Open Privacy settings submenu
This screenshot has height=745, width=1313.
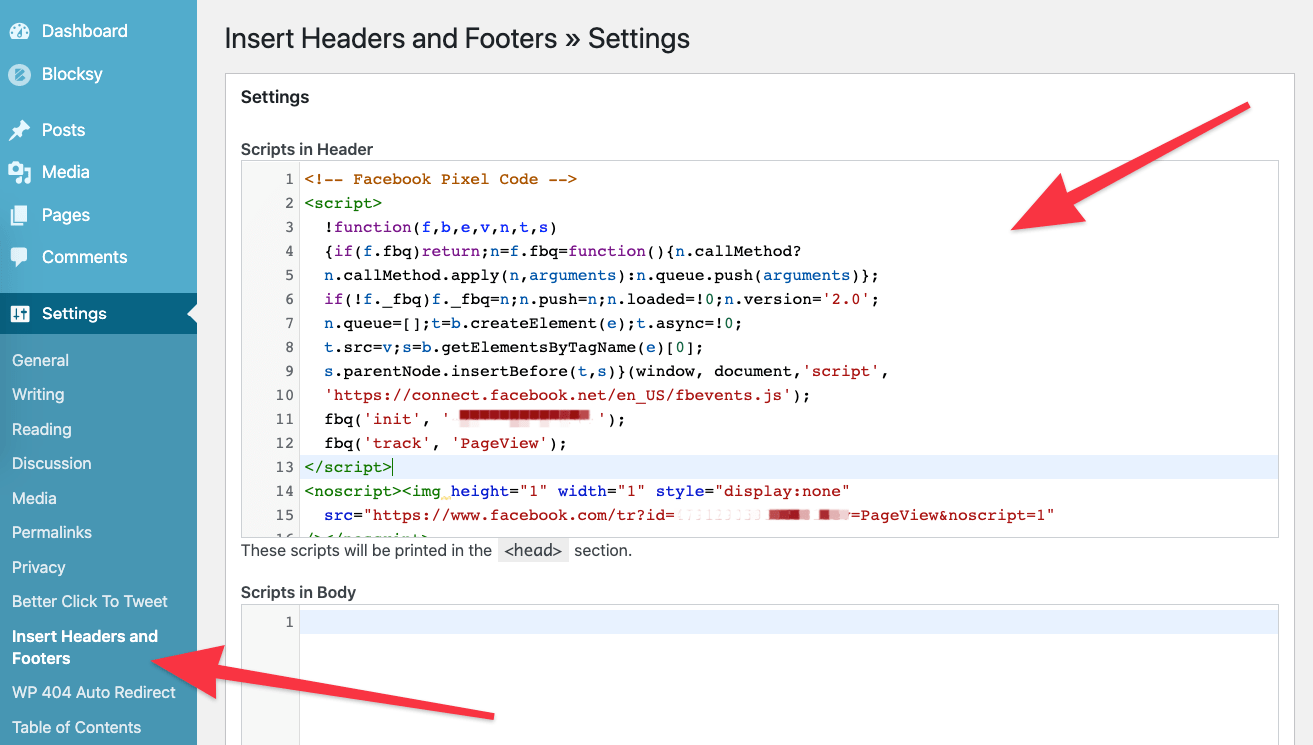click(x=38, y=567)
